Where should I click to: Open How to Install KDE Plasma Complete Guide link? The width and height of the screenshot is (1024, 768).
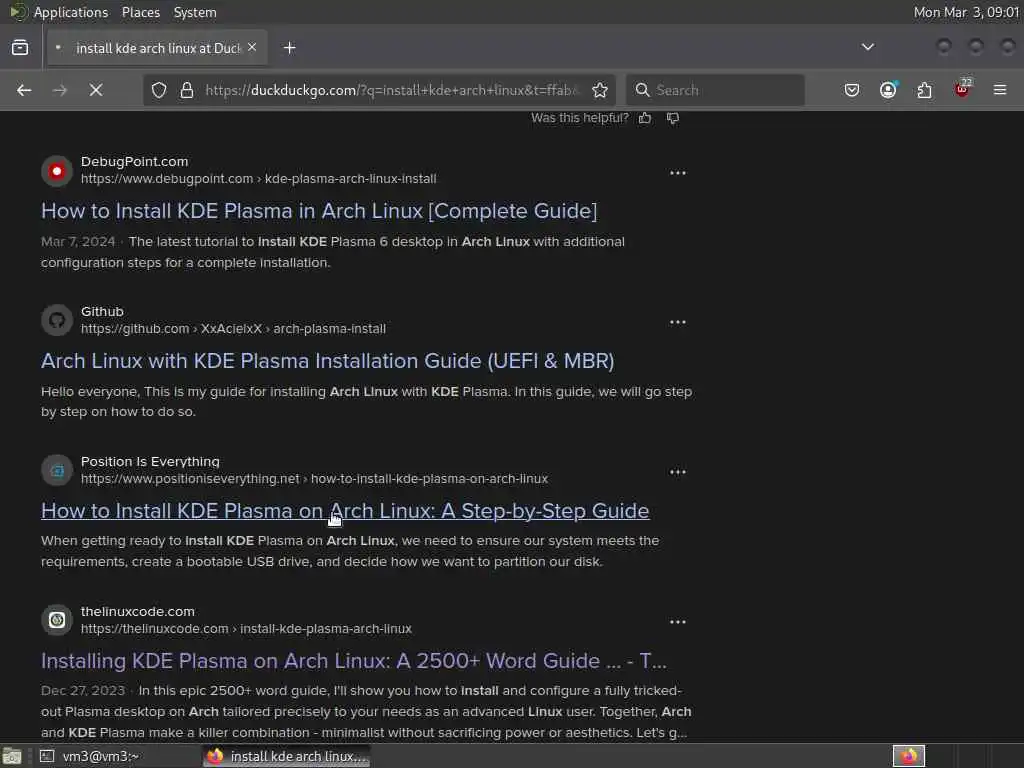[319, 211]
